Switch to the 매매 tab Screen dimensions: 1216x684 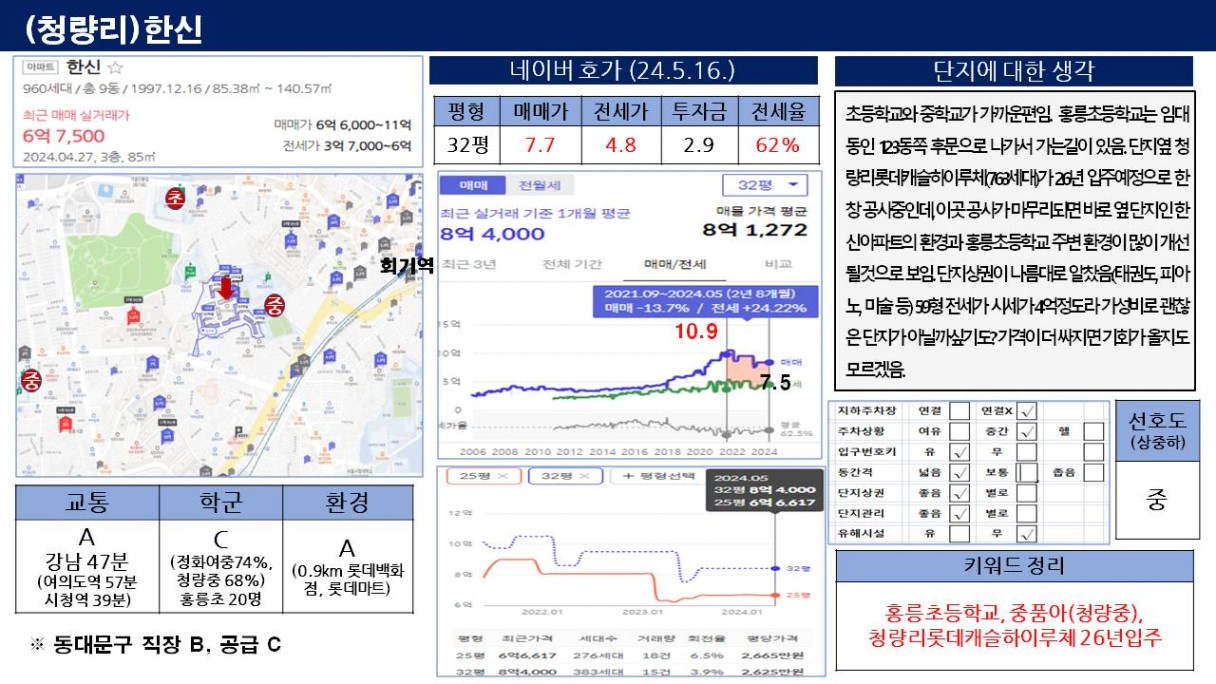click(x=474, y=186)
